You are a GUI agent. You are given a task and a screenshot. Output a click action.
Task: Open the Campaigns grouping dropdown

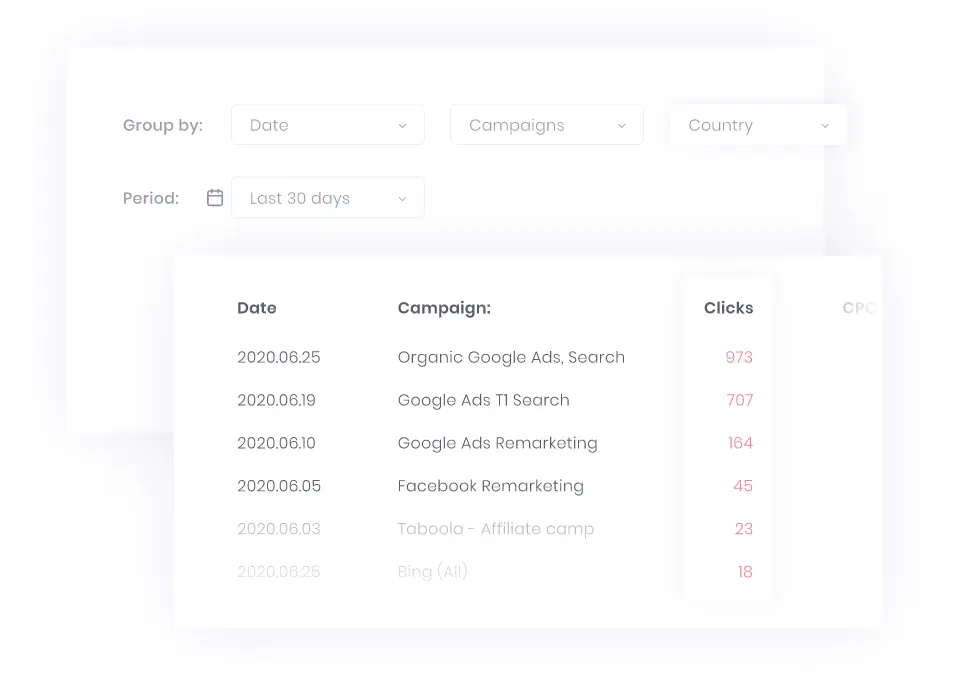pyautogui.click(x=546, y=125)
